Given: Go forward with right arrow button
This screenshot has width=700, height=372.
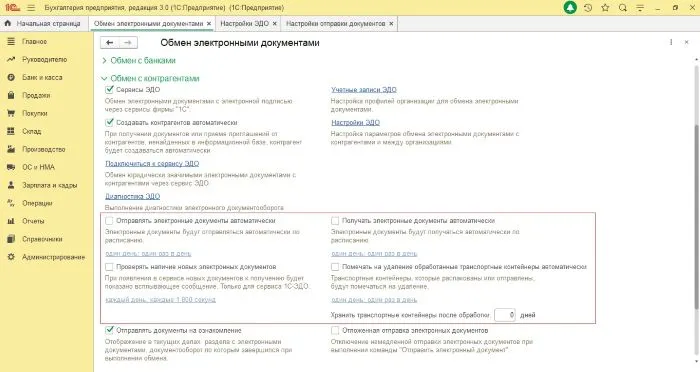Looking at the screenshot, I should [x=128, y=43].
